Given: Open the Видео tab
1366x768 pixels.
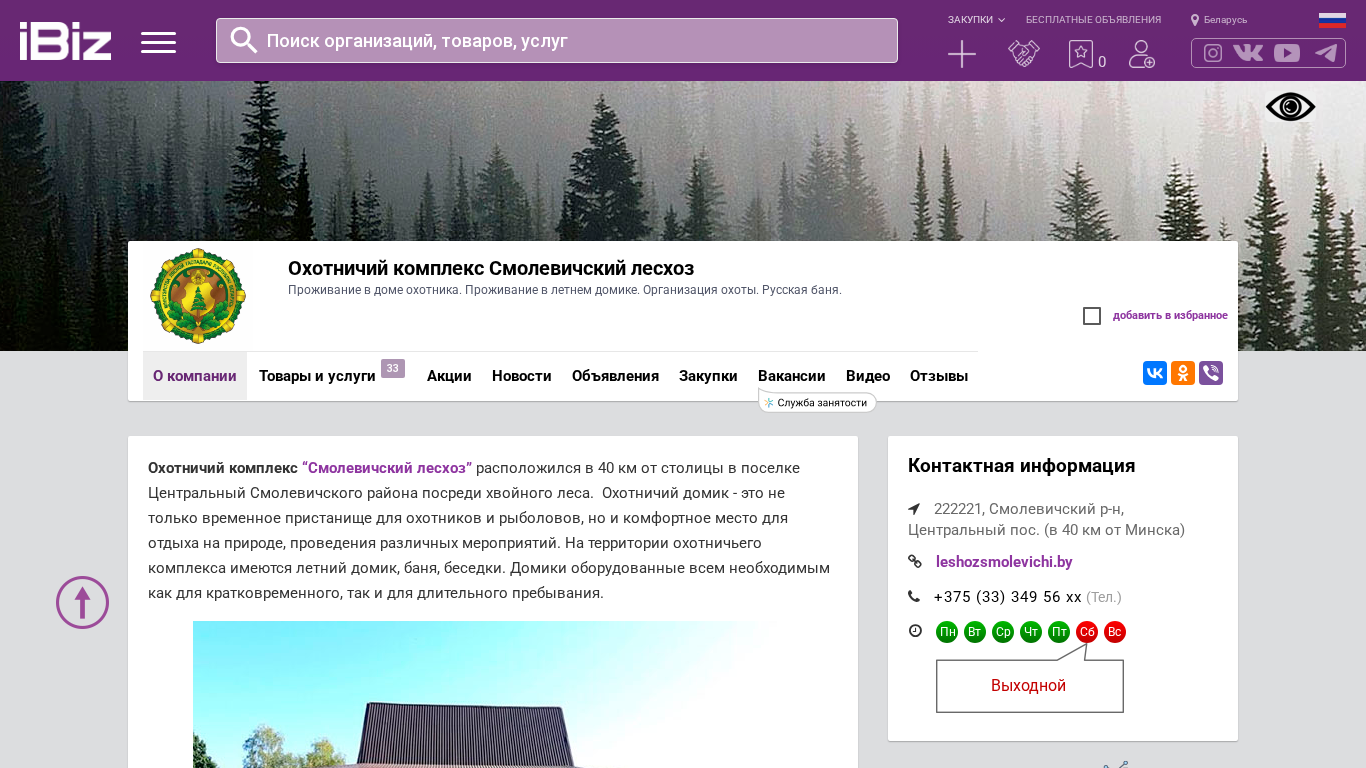Looking at the screenshot, I should 868,376.
